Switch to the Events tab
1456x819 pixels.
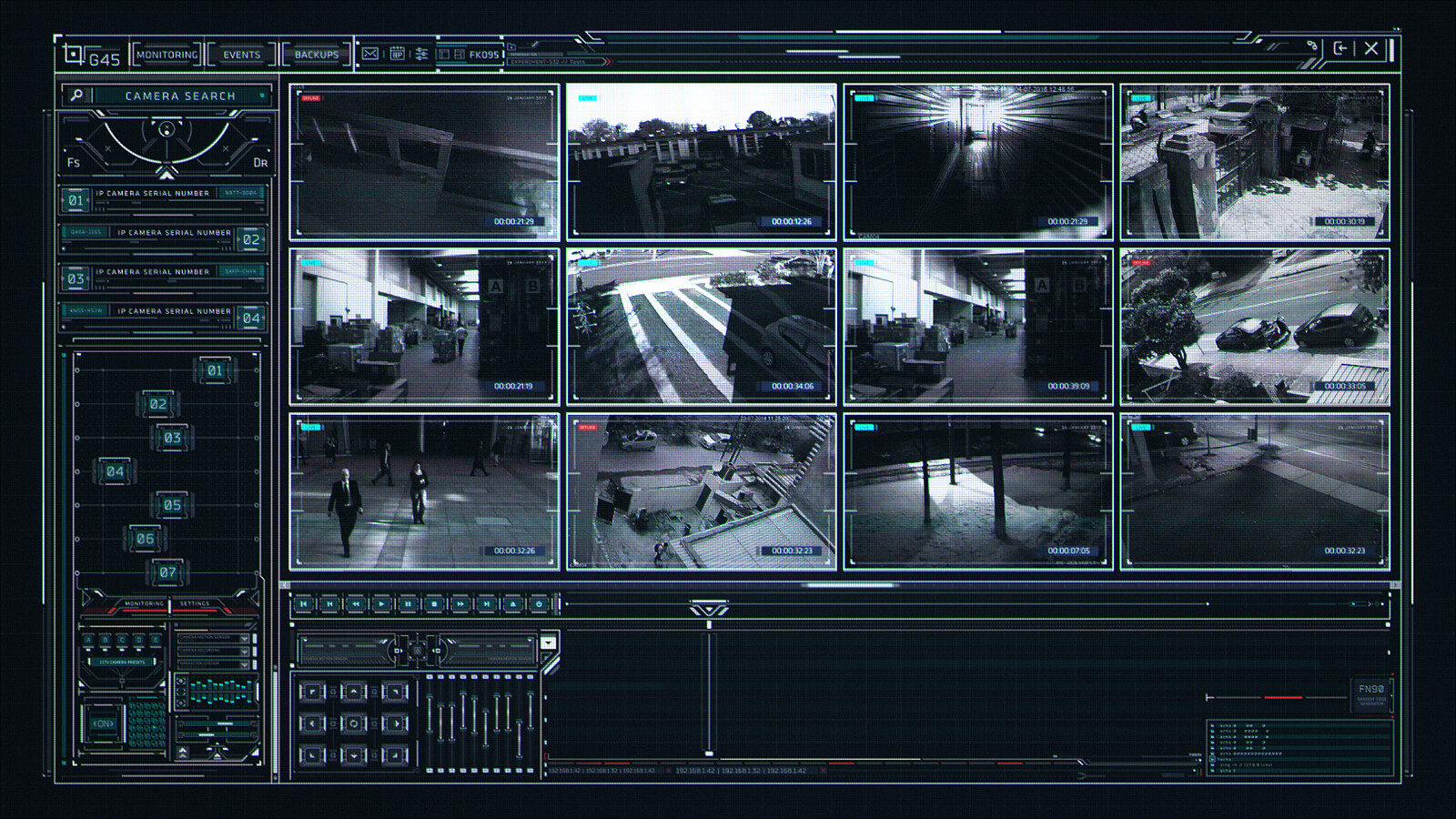click(x=239, y=55)
